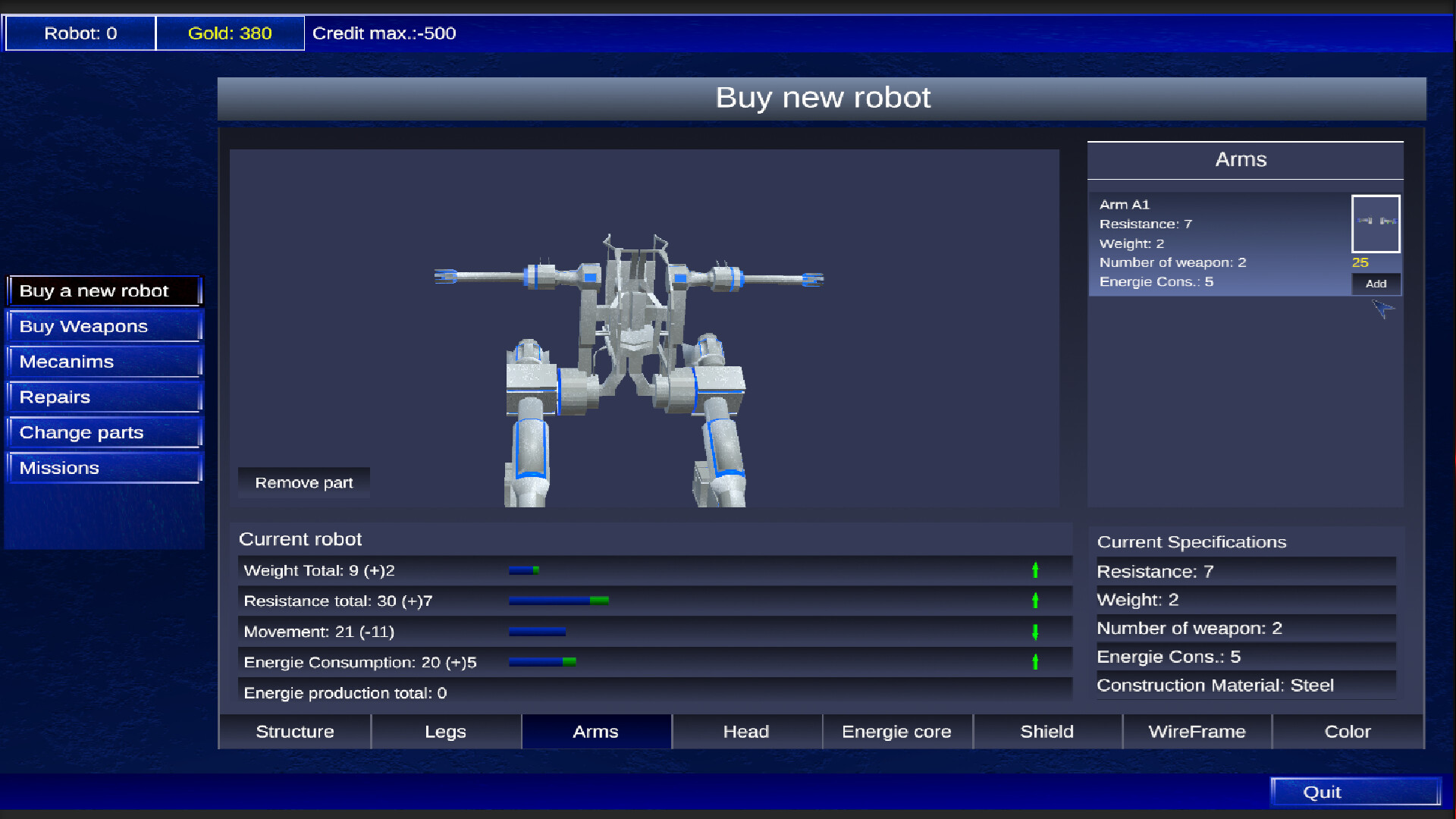Open the Buy Weapons menu

click(x=104, y=326)
